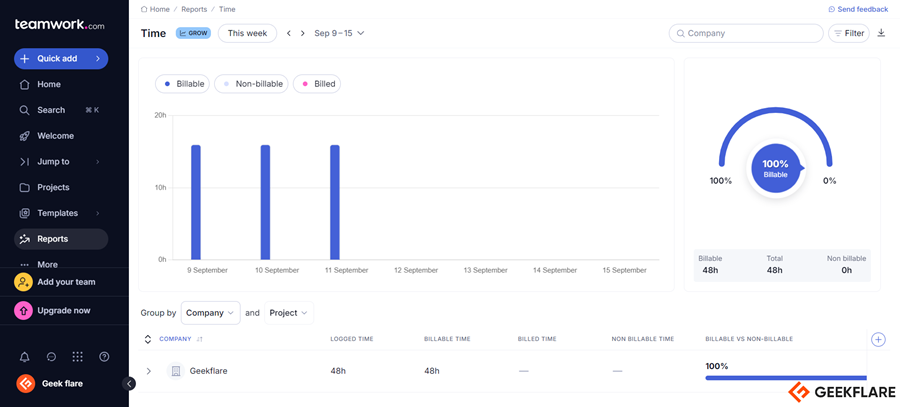Click the Total 48h summary value

pyautogui.click(x=775, y=270)
